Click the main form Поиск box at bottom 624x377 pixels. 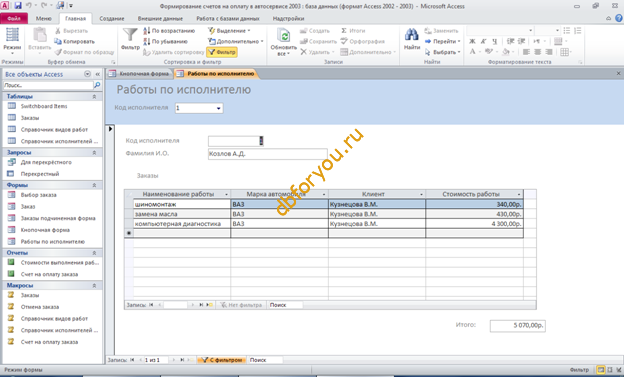coord(265,360)
